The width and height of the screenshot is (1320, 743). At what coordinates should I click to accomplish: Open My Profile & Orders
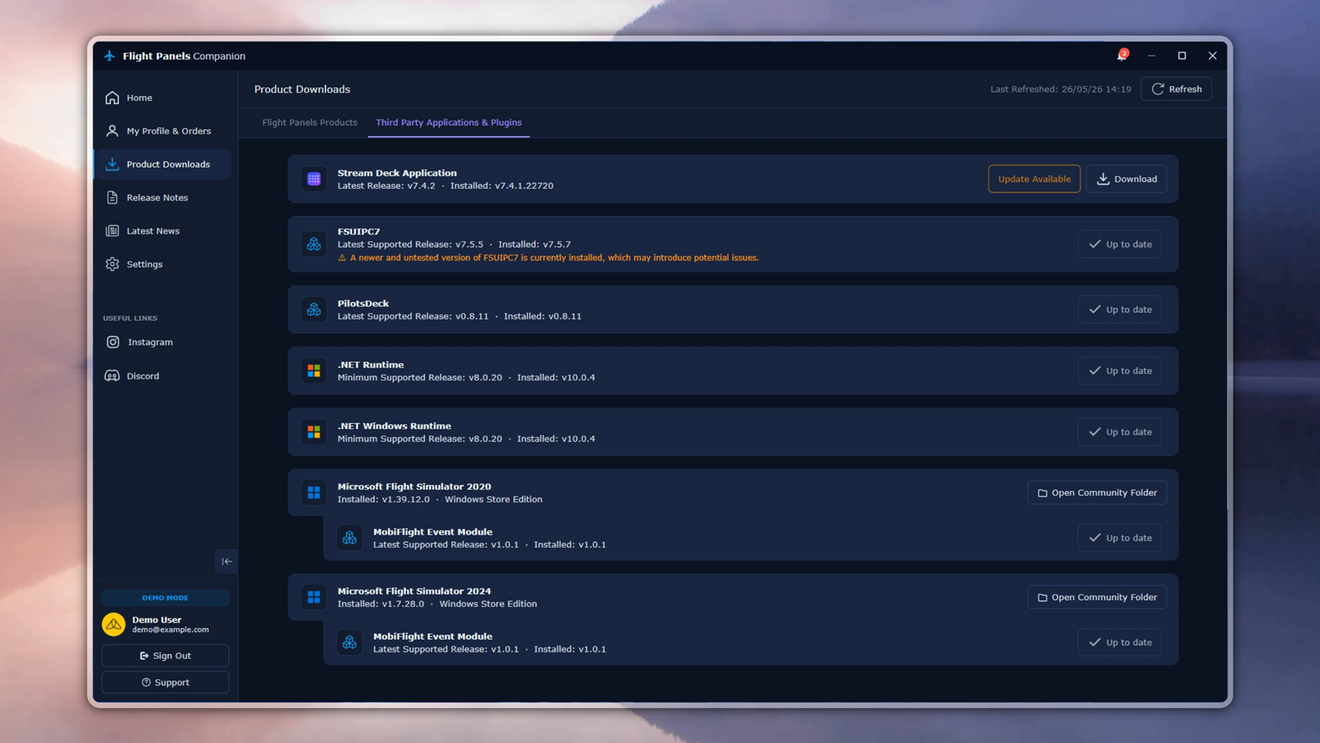(163, 131)
